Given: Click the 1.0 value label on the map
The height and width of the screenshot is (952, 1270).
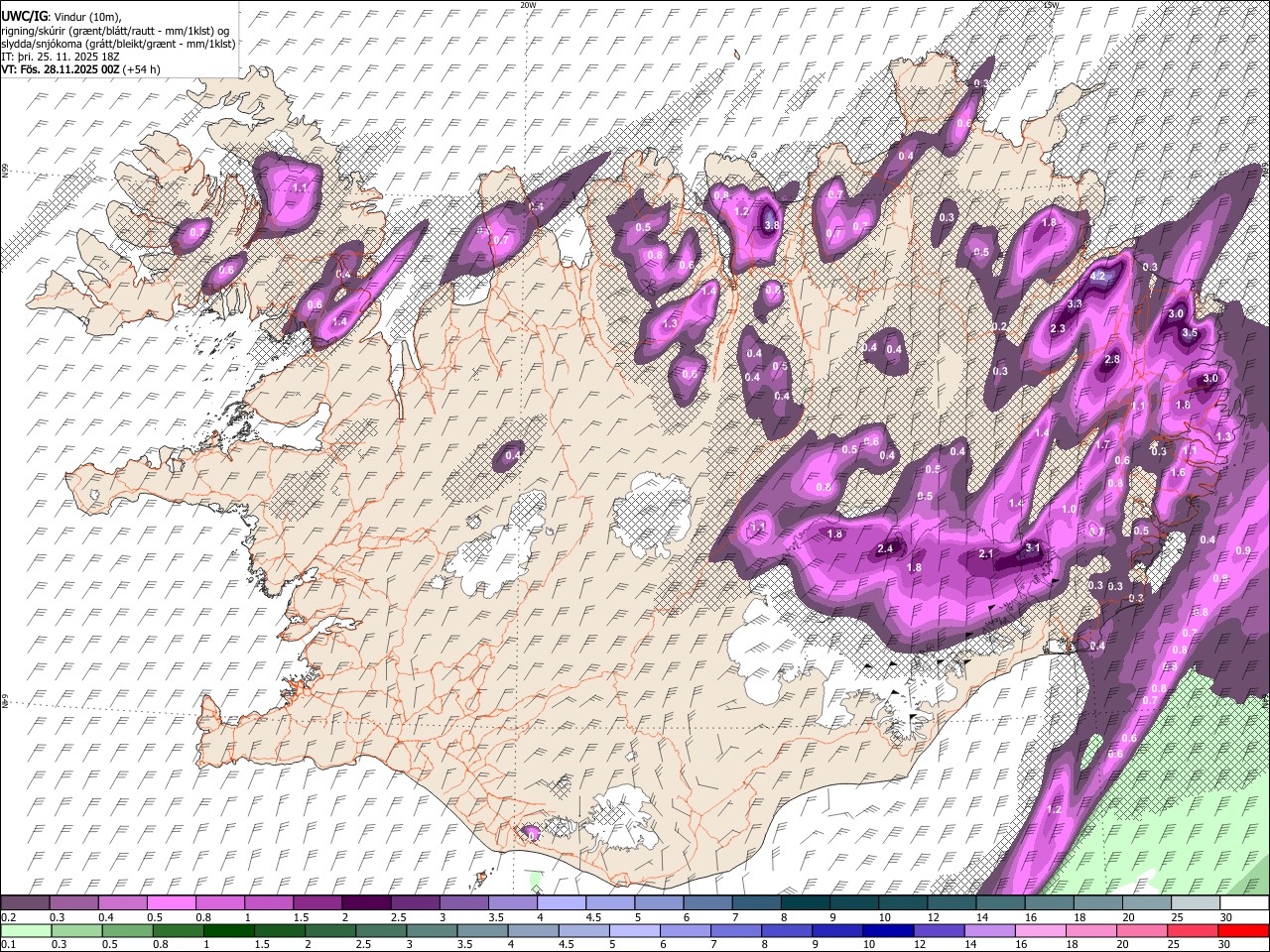Looking at the screenshot, I should (1070, 509).
